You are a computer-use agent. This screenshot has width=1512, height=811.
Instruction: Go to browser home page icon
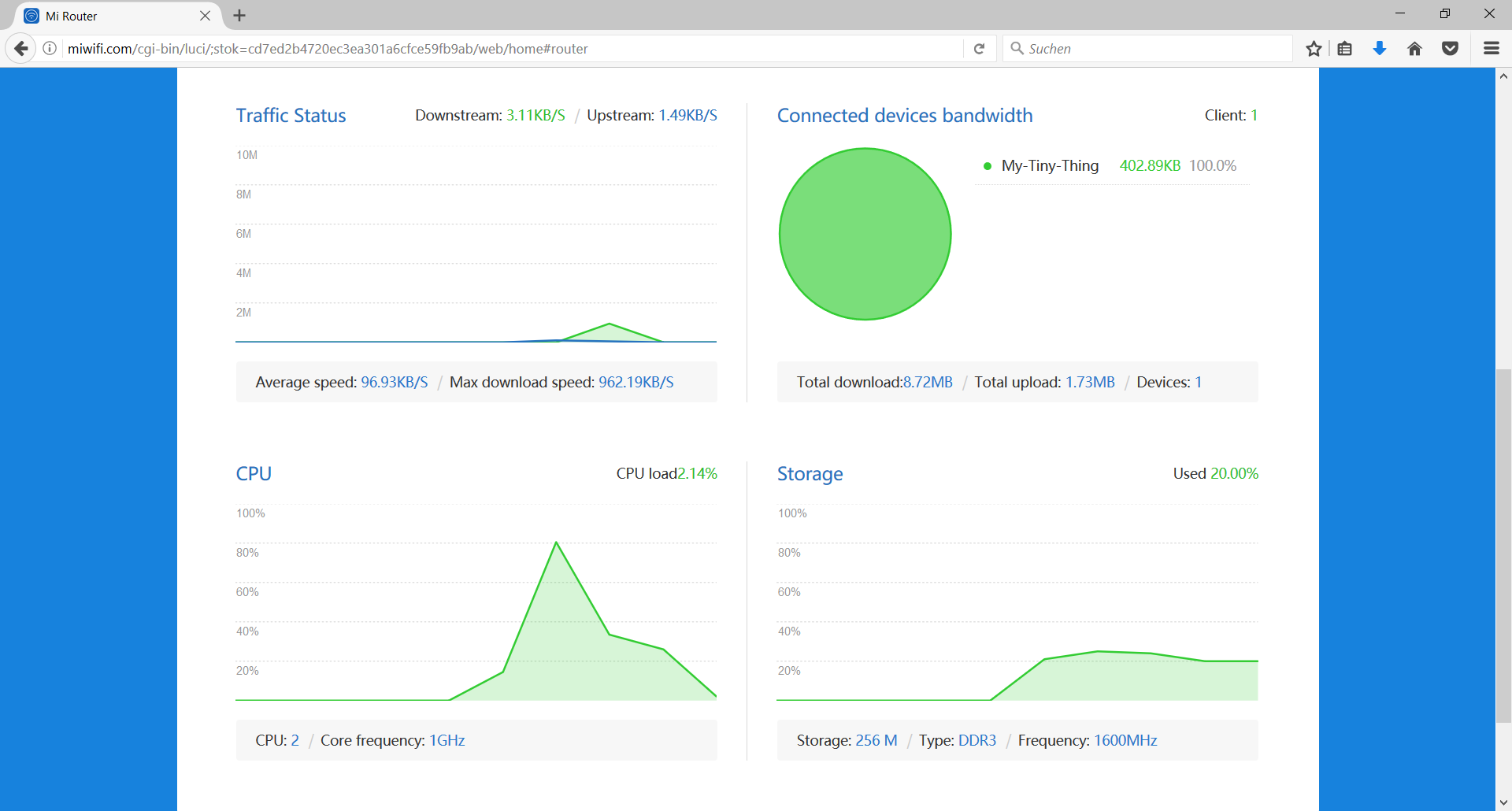point(1414,49)
